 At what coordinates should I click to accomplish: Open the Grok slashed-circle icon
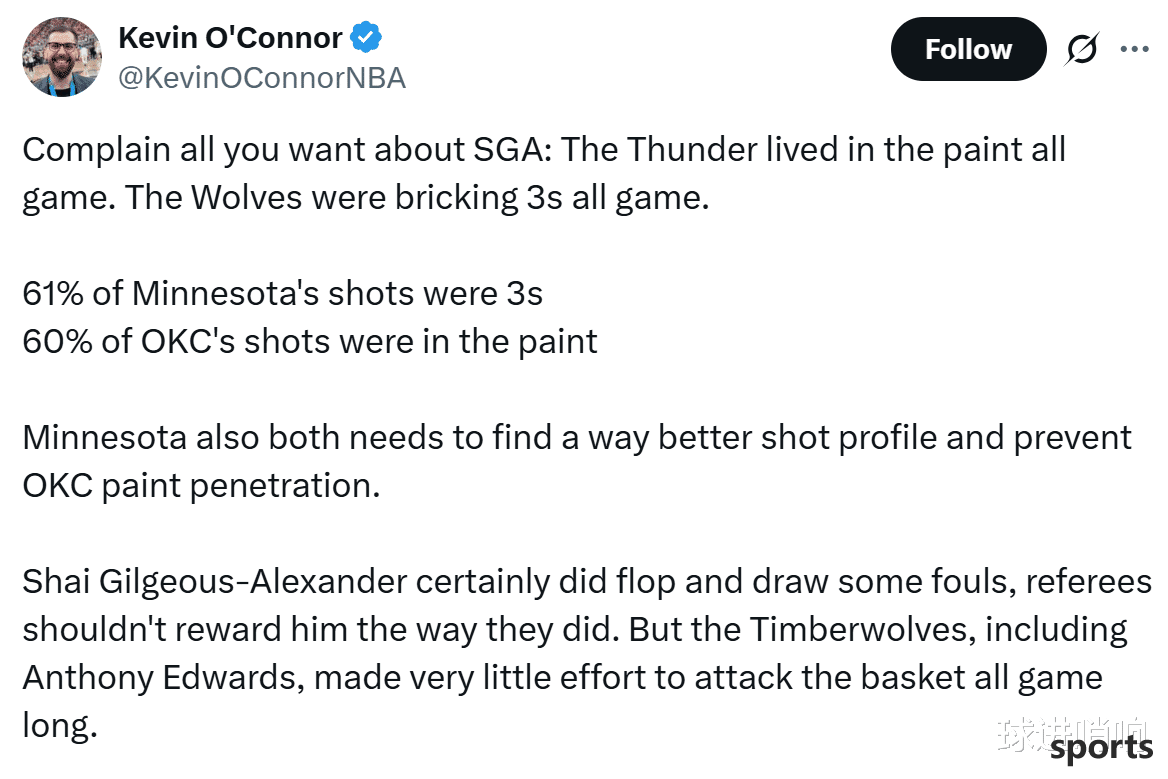tap(1081, 49)
